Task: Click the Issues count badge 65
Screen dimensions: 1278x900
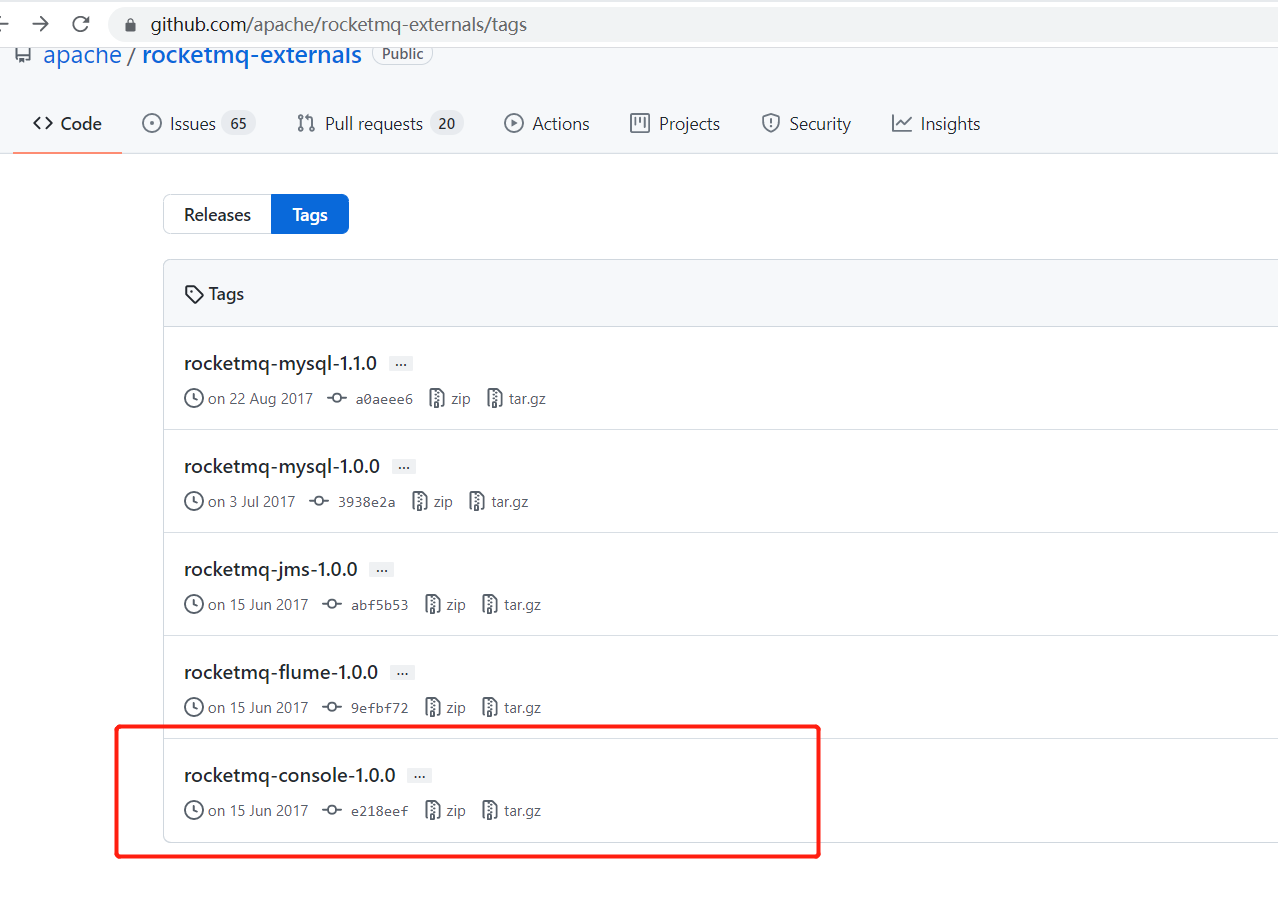Action: click(238, 124)
